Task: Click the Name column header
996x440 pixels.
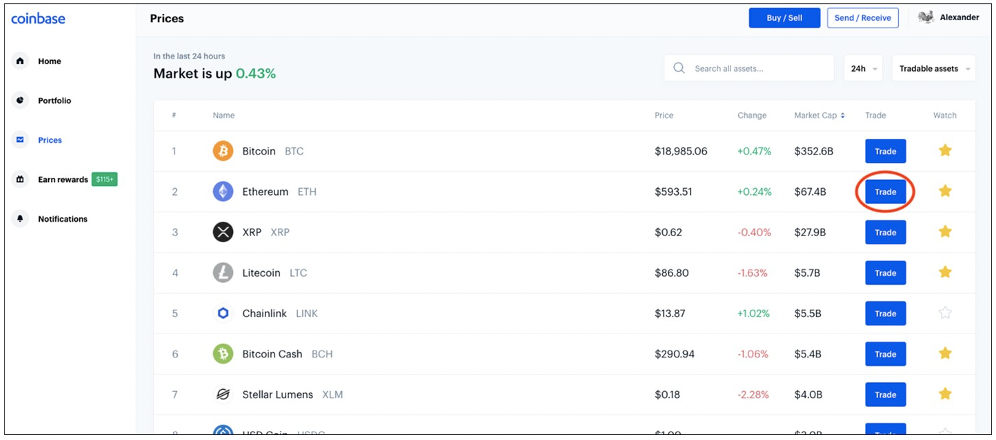Action: click(x=224, y=116)
